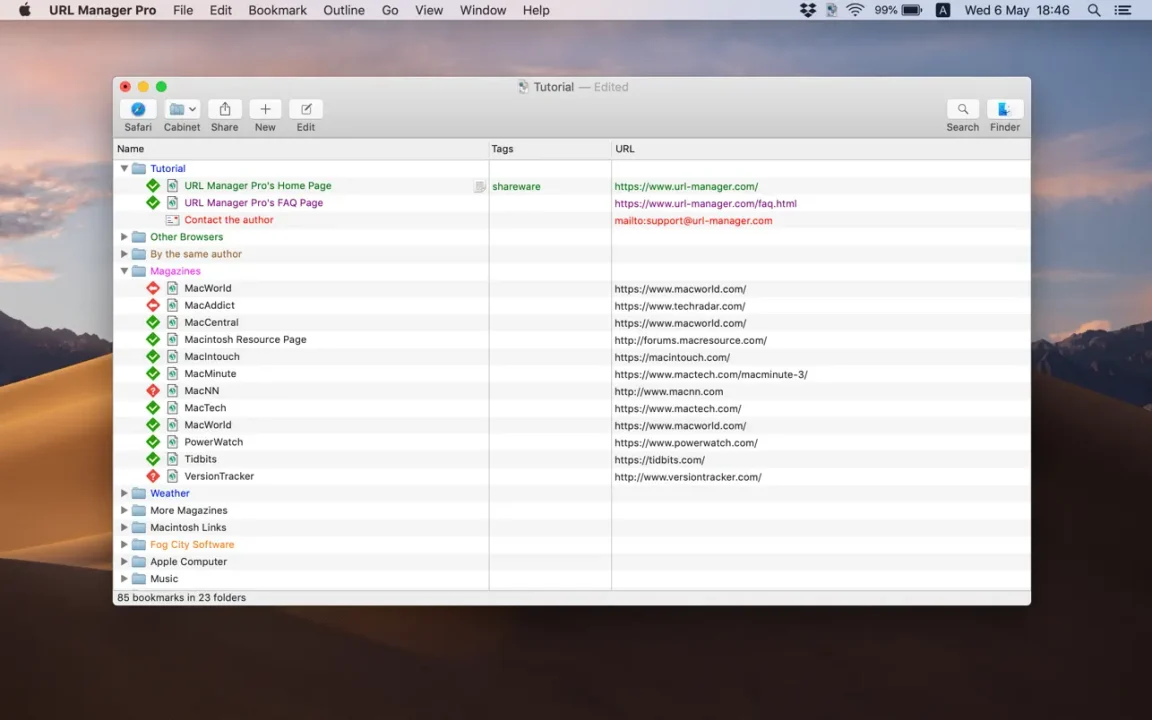1152x720 pixels.
Task: Expand the Fog City Software folder
Action: point(124,545)
